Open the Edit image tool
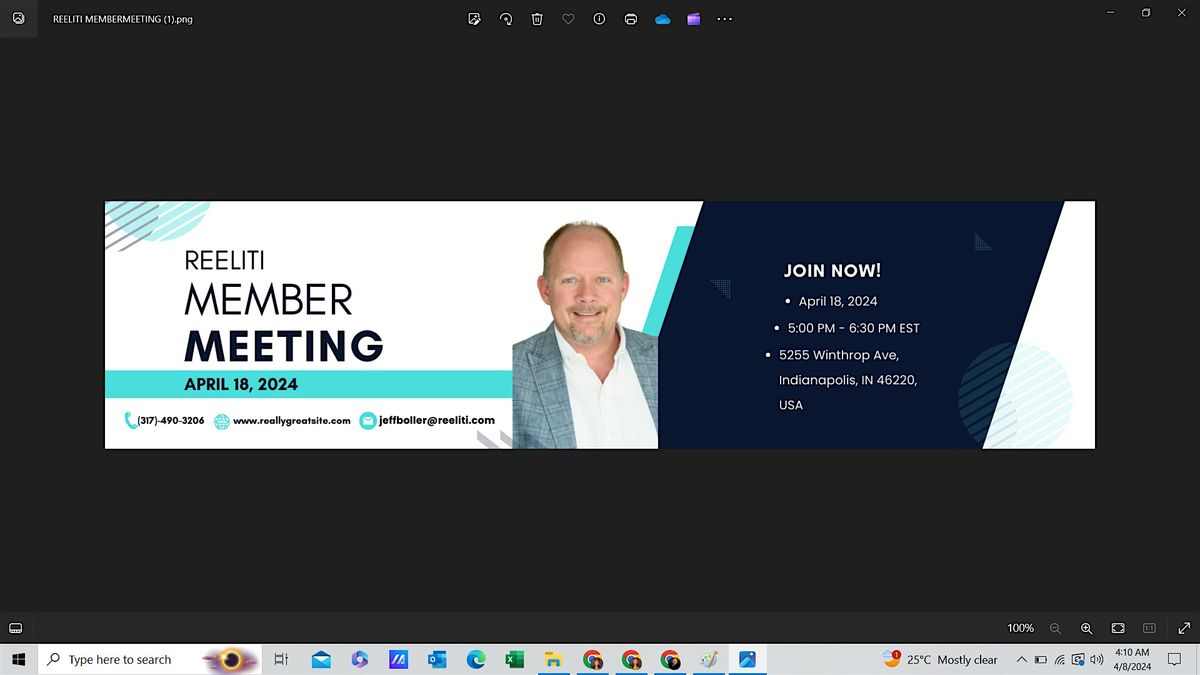1200x675 pixels. (475, 19)
